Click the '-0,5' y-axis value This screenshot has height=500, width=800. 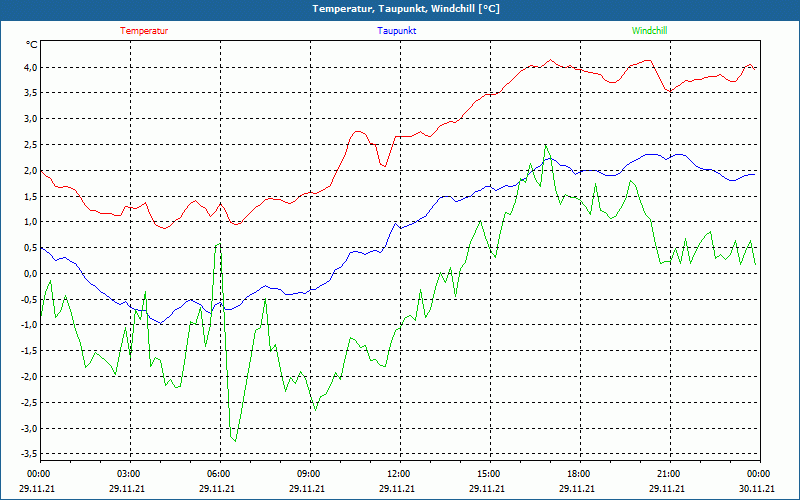(x=29, y=299)
